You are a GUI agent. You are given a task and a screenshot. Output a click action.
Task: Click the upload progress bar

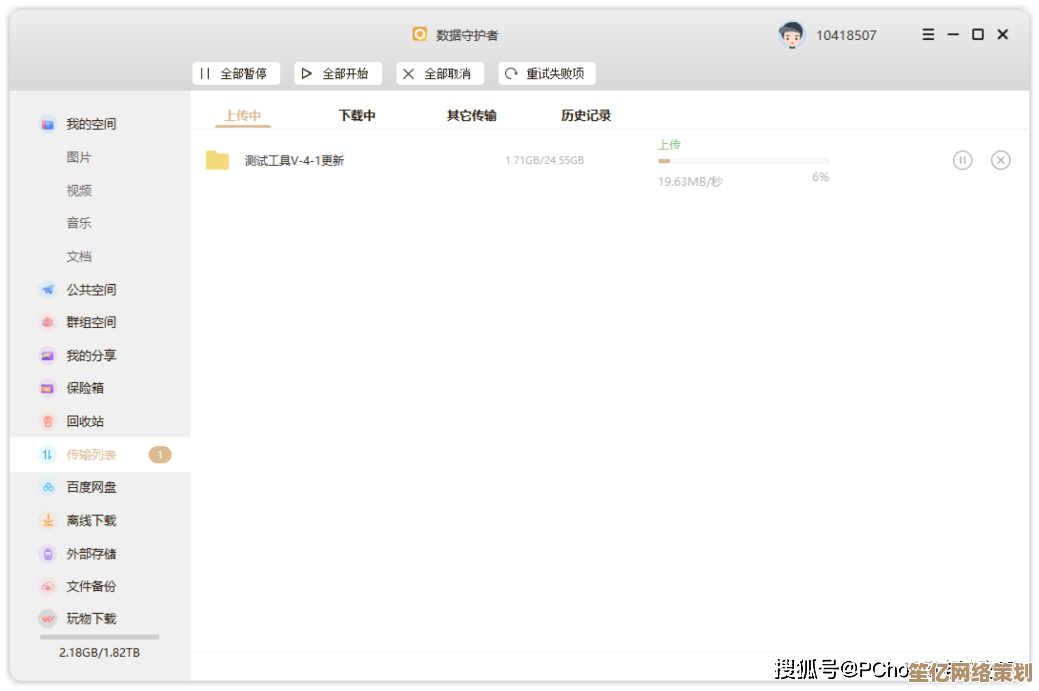pos(743,161)
